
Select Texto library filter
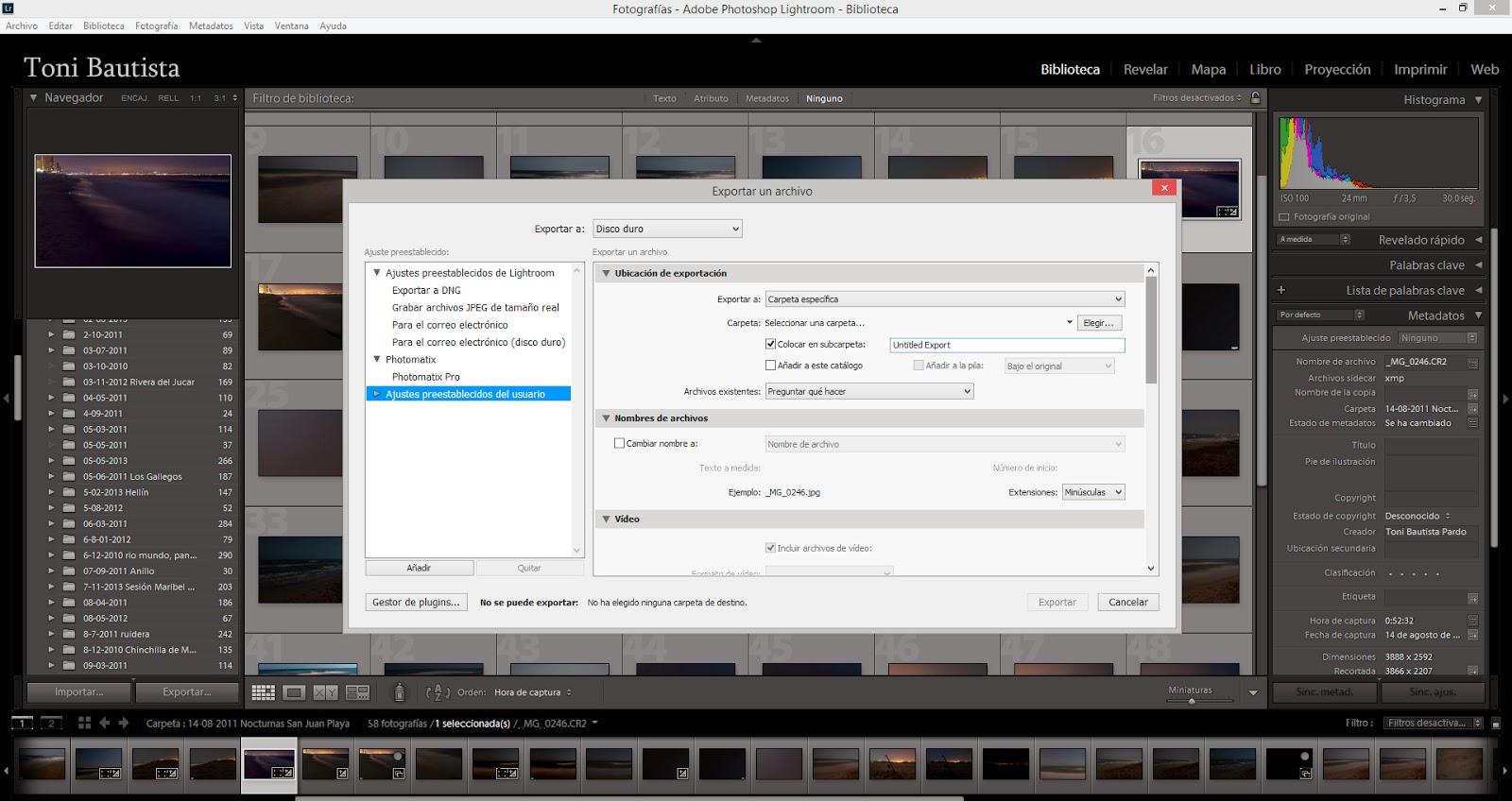coord(664,98)
